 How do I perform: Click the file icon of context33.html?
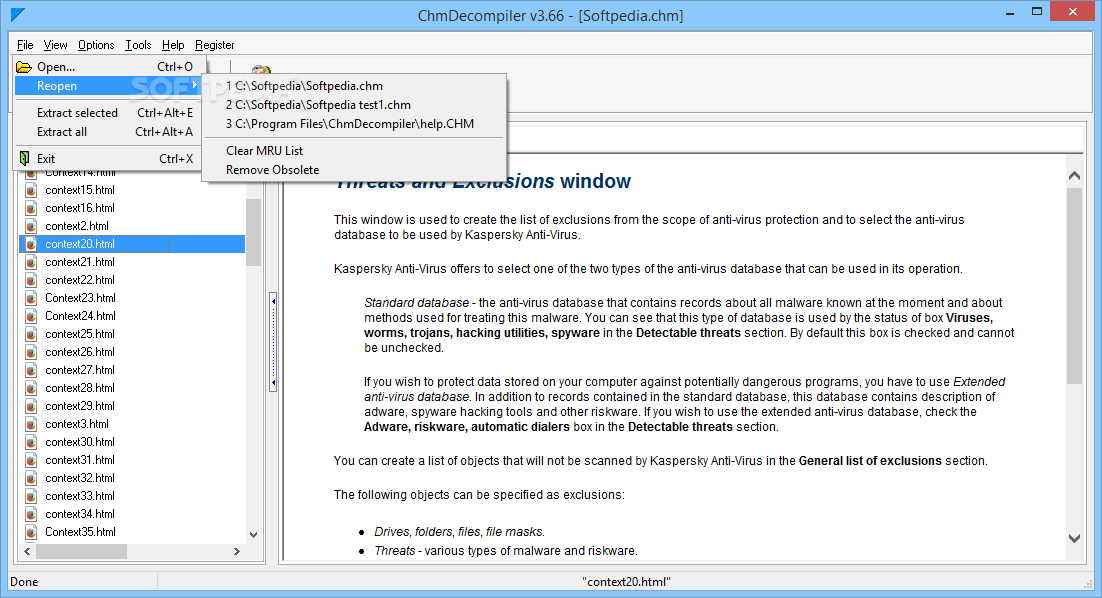coord(31,496)
